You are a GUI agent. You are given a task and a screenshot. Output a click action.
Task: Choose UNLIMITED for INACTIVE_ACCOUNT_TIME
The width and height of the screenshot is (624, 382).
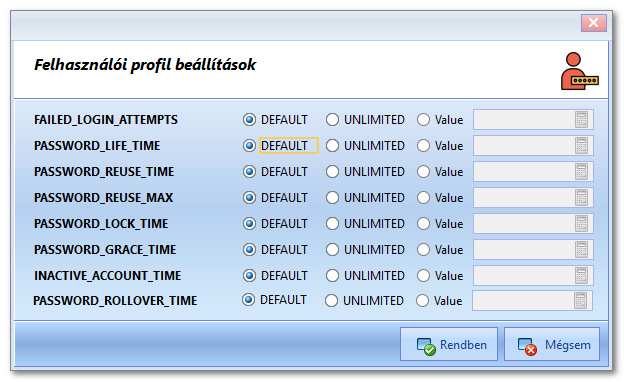(x=332, y=275)
